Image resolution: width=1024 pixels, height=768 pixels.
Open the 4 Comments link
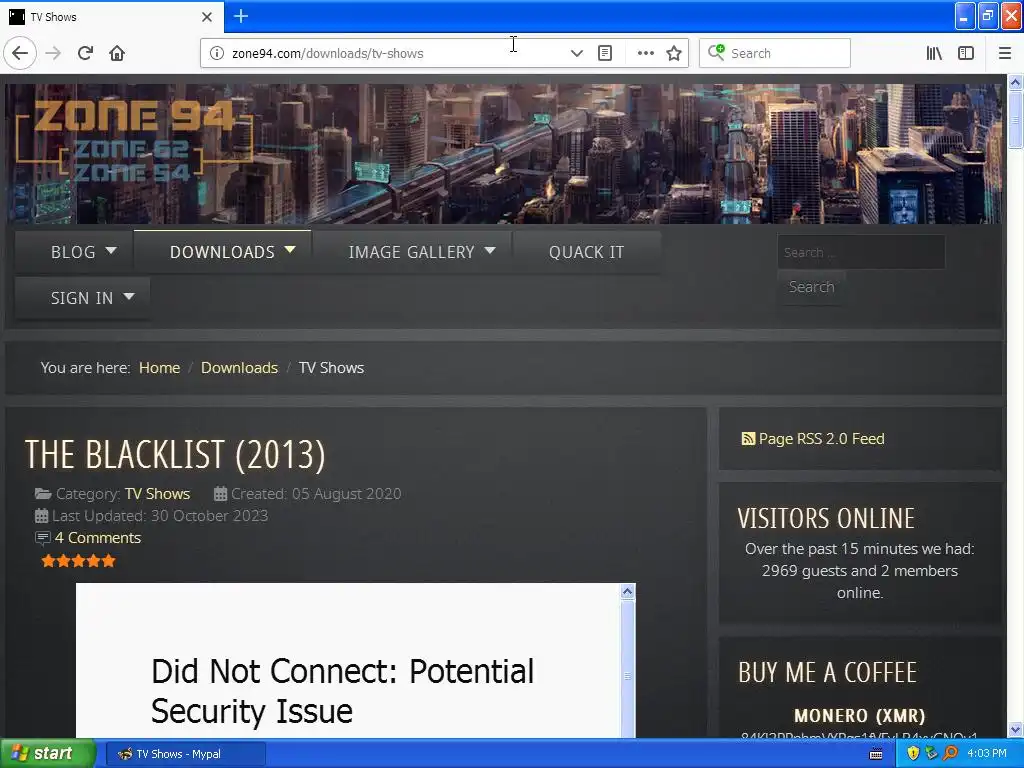pos(97,537)
